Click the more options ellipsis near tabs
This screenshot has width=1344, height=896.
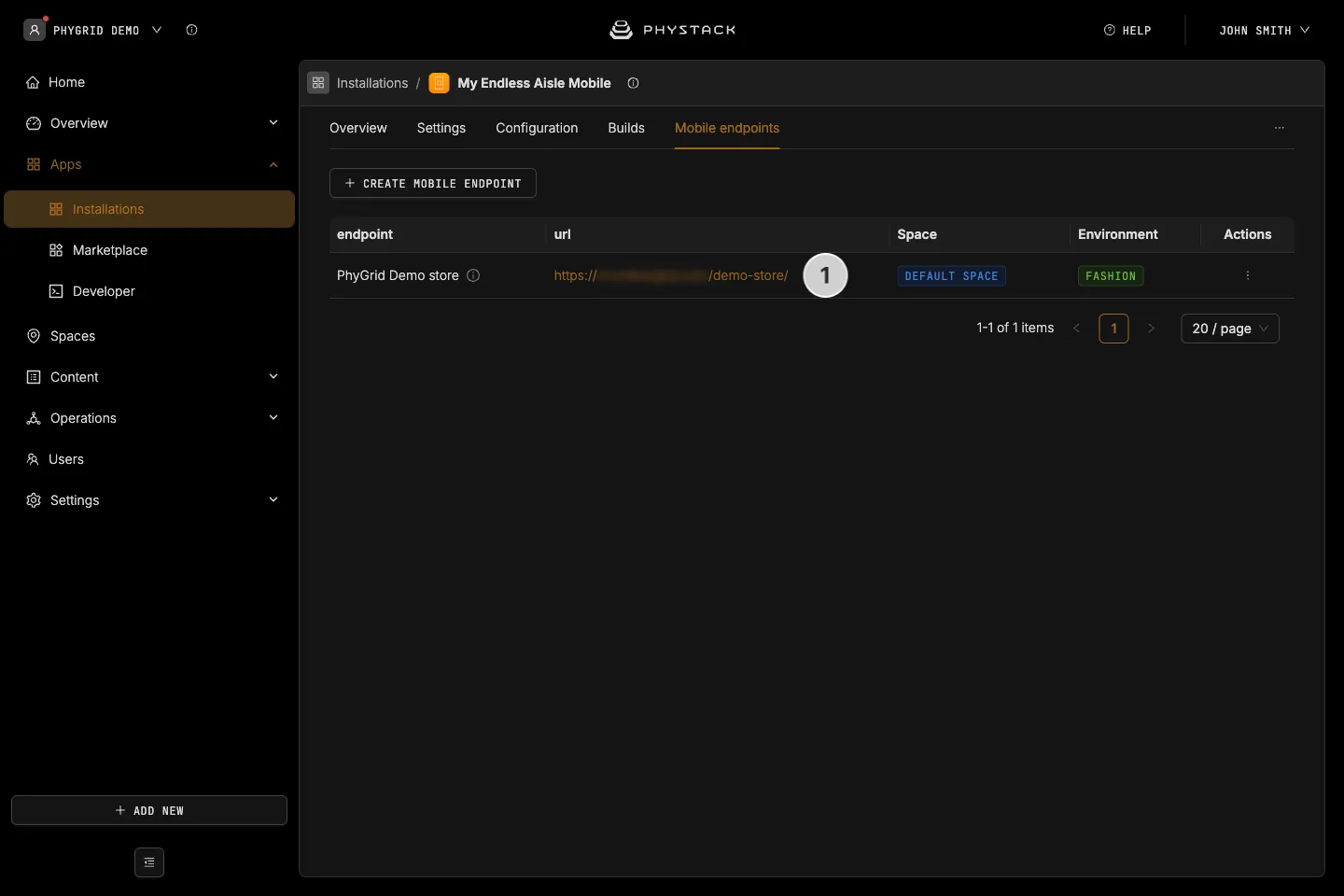coord(1280,128)
